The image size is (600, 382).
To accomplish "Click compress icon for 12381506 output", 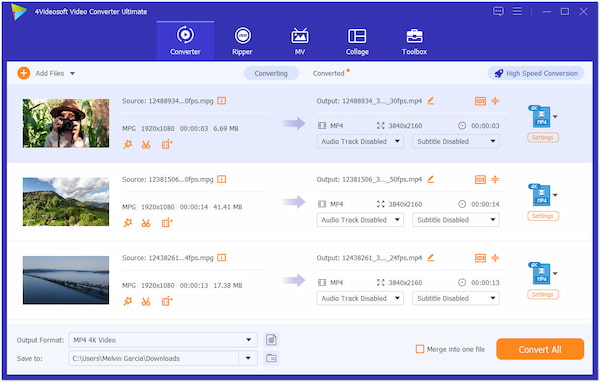I will coord(495,179).
